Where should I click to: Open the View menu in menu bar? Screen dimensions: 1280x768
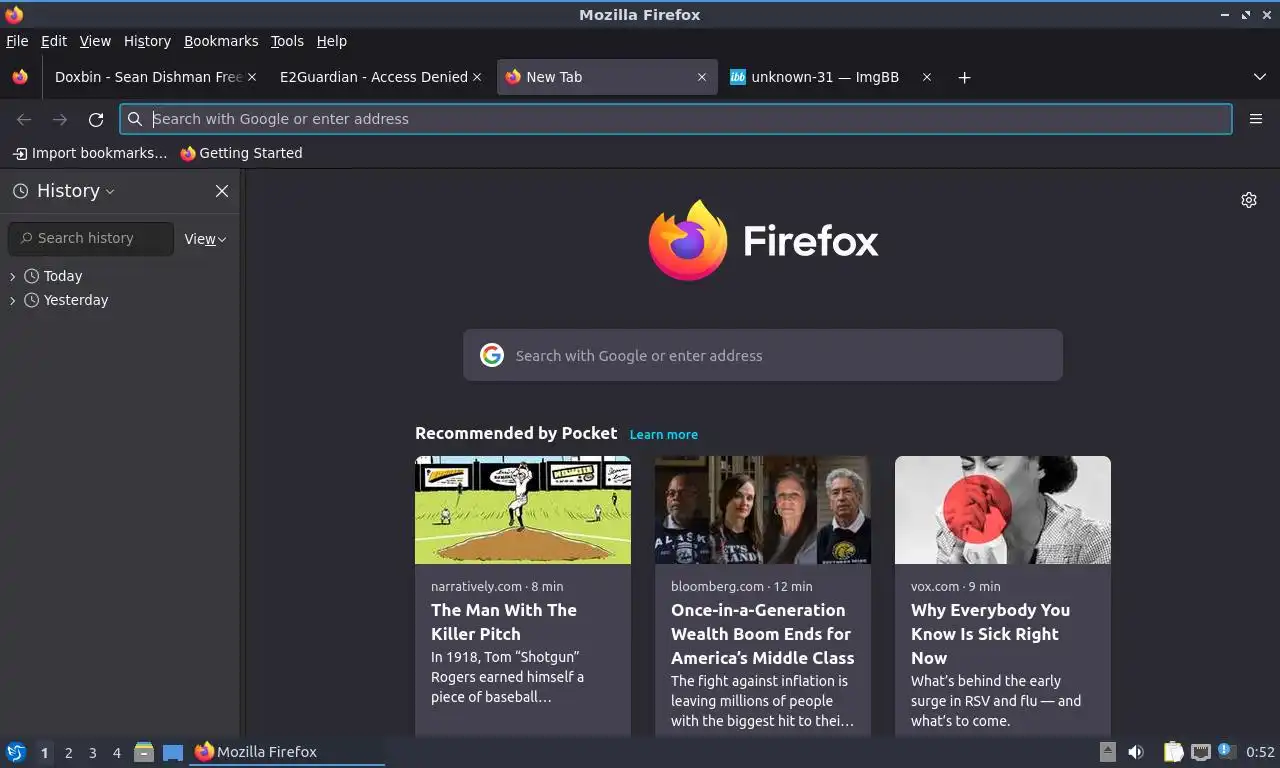[95, 41]
